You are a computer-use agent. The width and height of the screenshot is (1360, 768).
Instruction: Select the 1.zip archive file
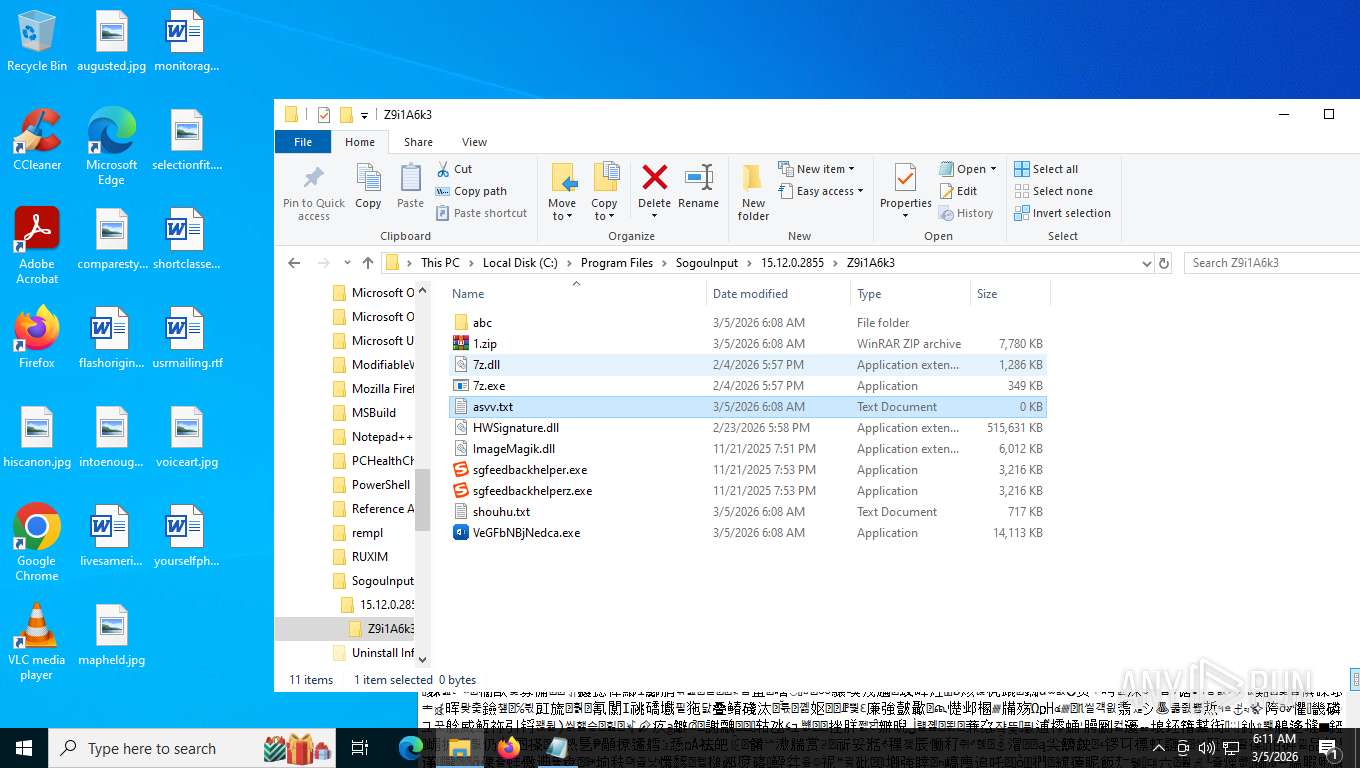tap(747, 344)
